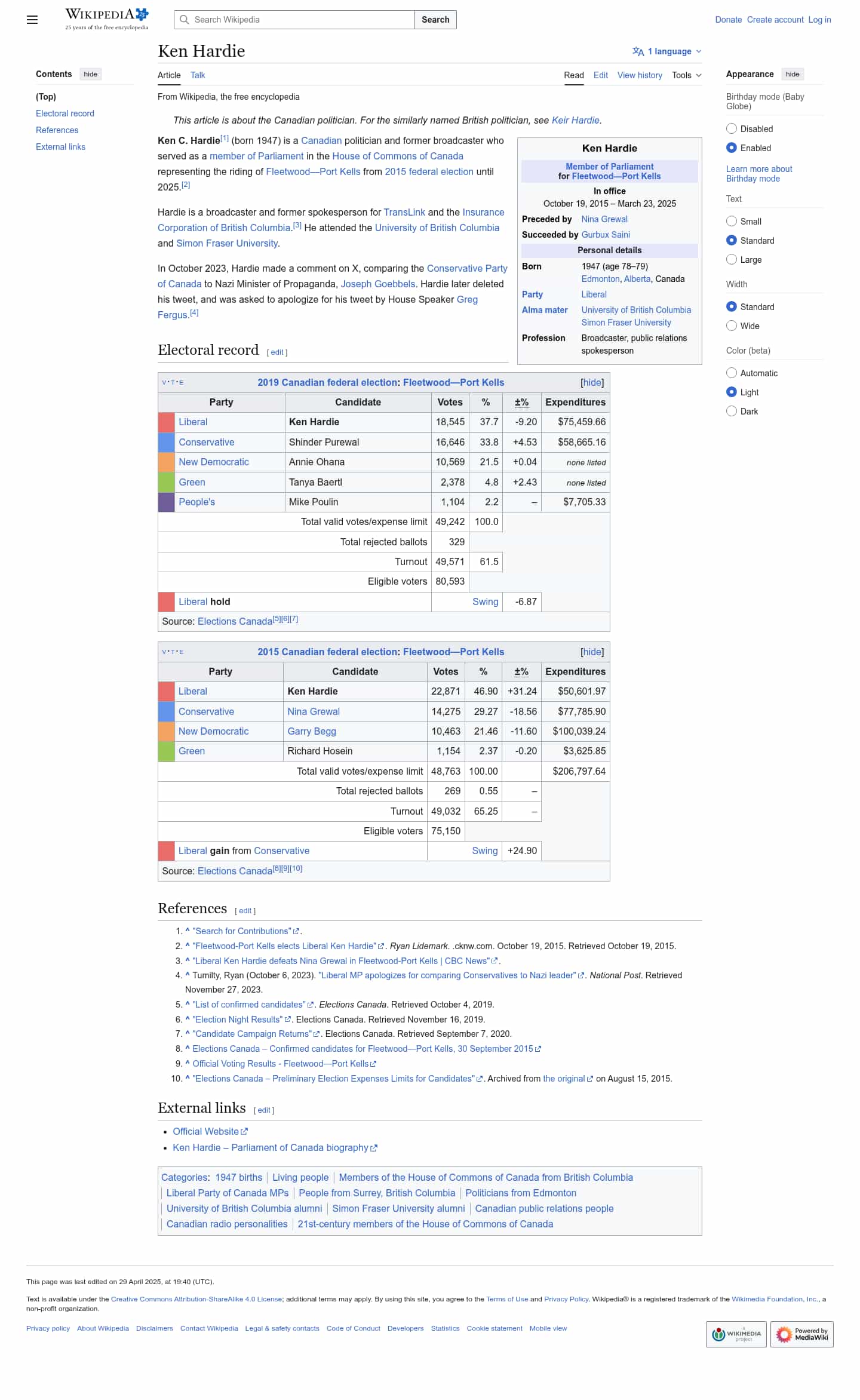The height and width of the screenshot is (1400, 860).
Task: Sort by the ±% header in 2019 table
Action: click(521, 403)
